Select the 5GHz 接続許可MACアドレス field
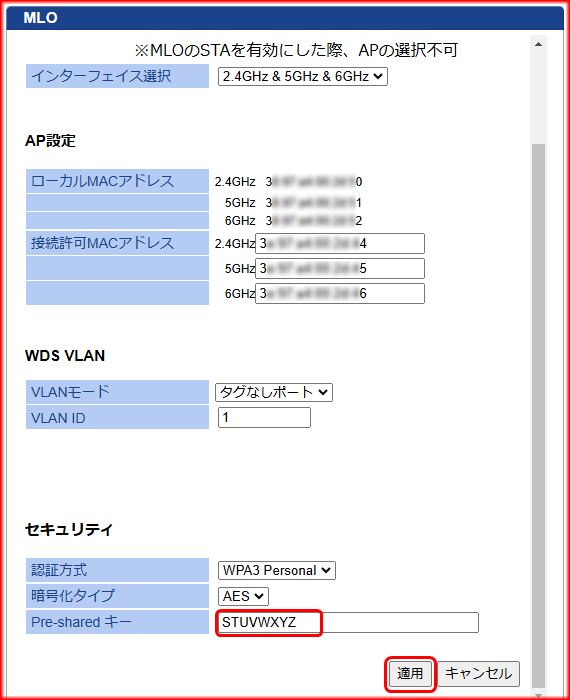570x700 pixels. pos(340,268)
